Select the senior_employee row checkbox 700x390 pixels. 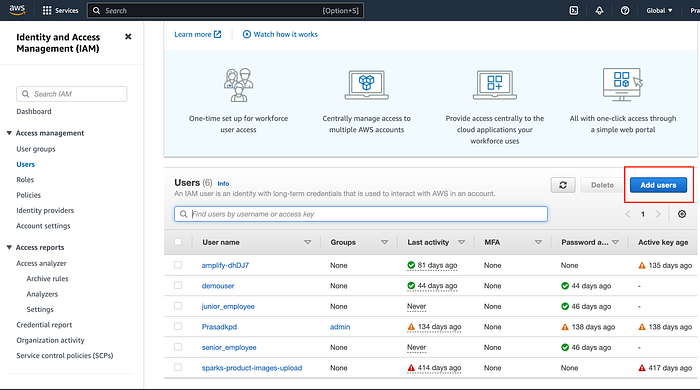point(178,347)
